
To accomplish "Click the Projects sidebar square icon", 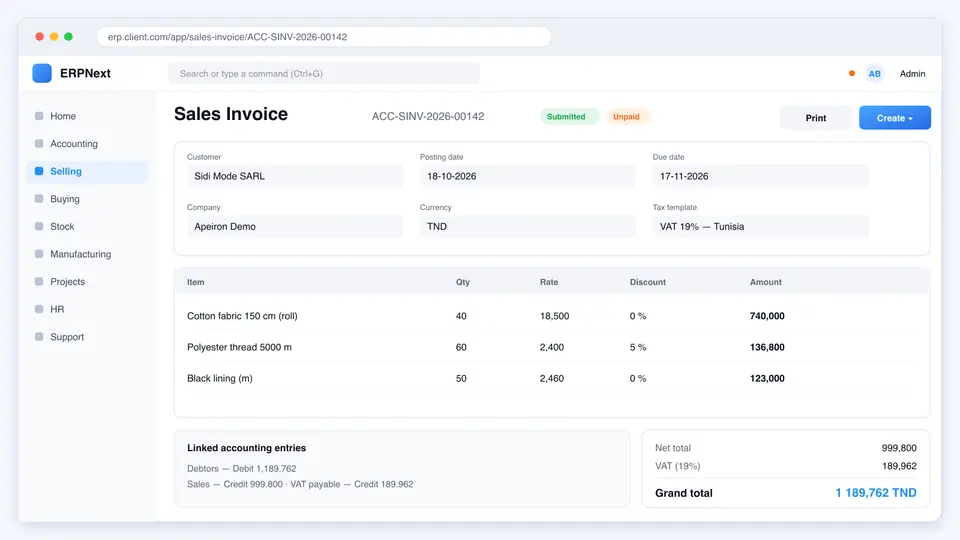I will (39, 281).
